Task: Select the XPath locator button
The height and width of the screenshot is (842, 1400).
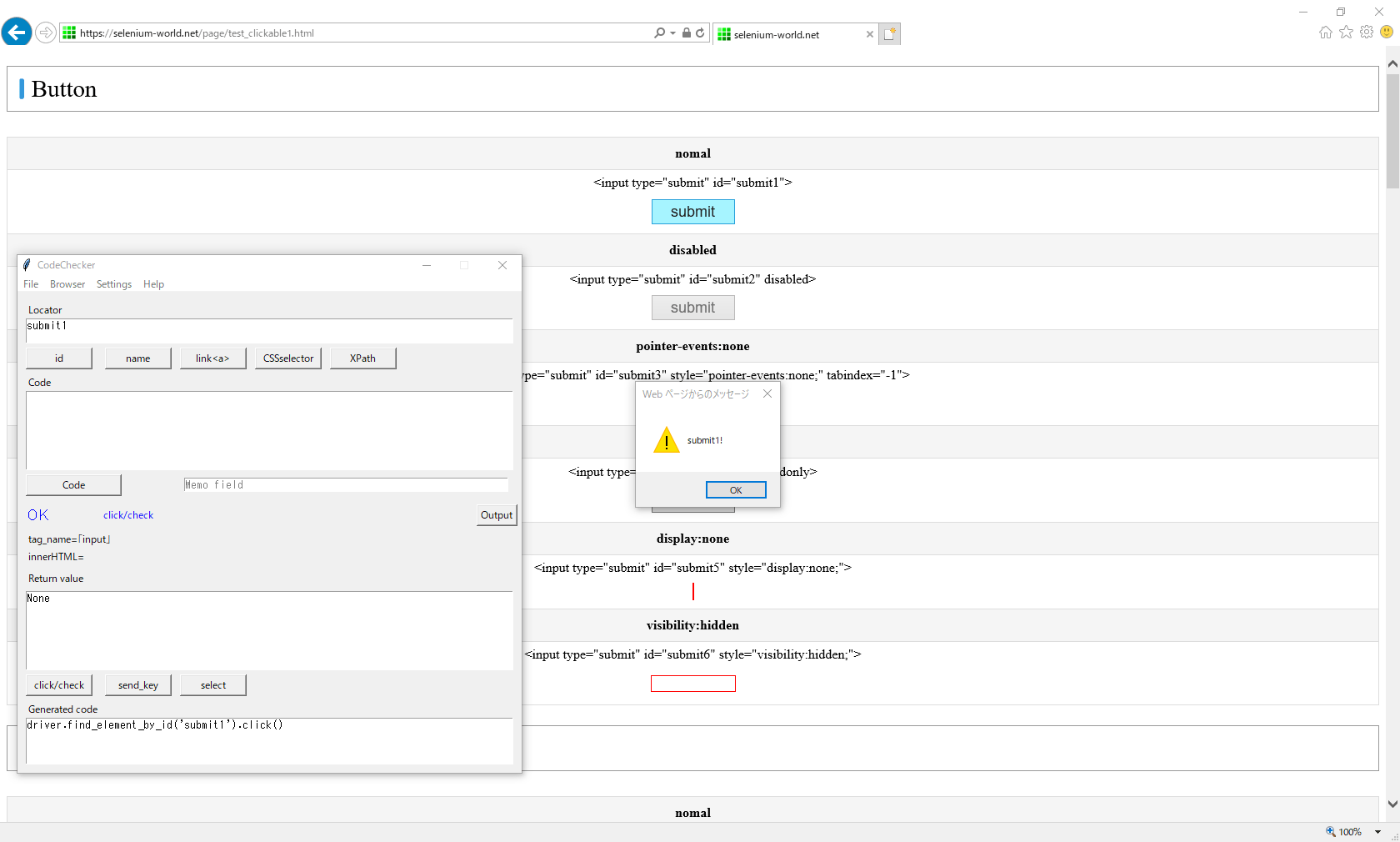Action: 362,358
